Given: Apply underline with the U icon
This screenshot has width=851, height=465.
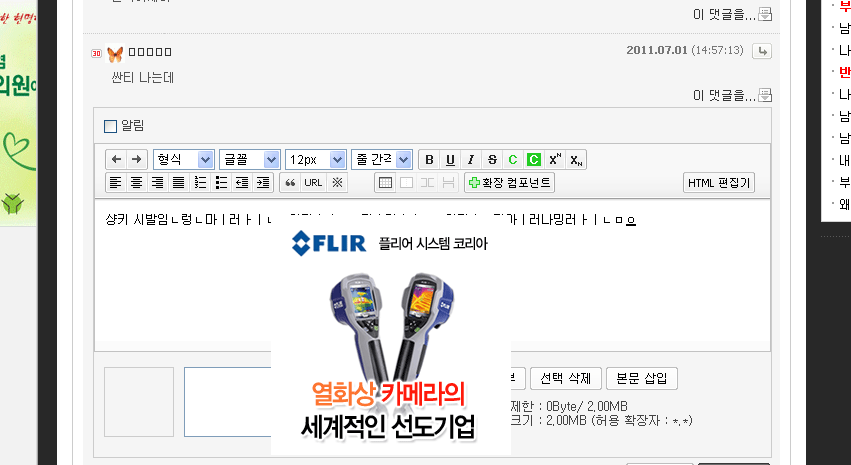Looking at the screenshot, I should click(450, 160).
